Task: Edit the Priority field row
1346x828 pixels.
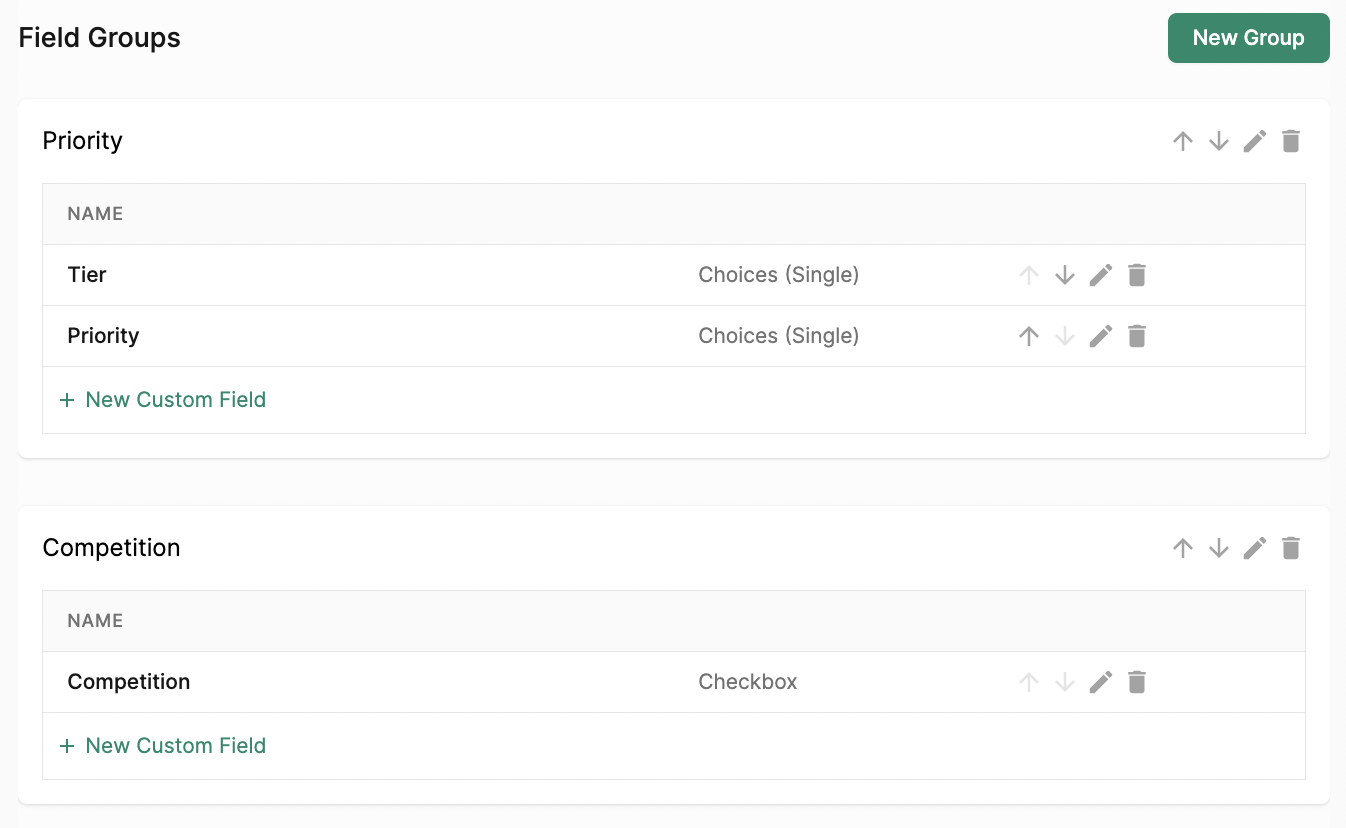Action: click(x=1101, y=336)
